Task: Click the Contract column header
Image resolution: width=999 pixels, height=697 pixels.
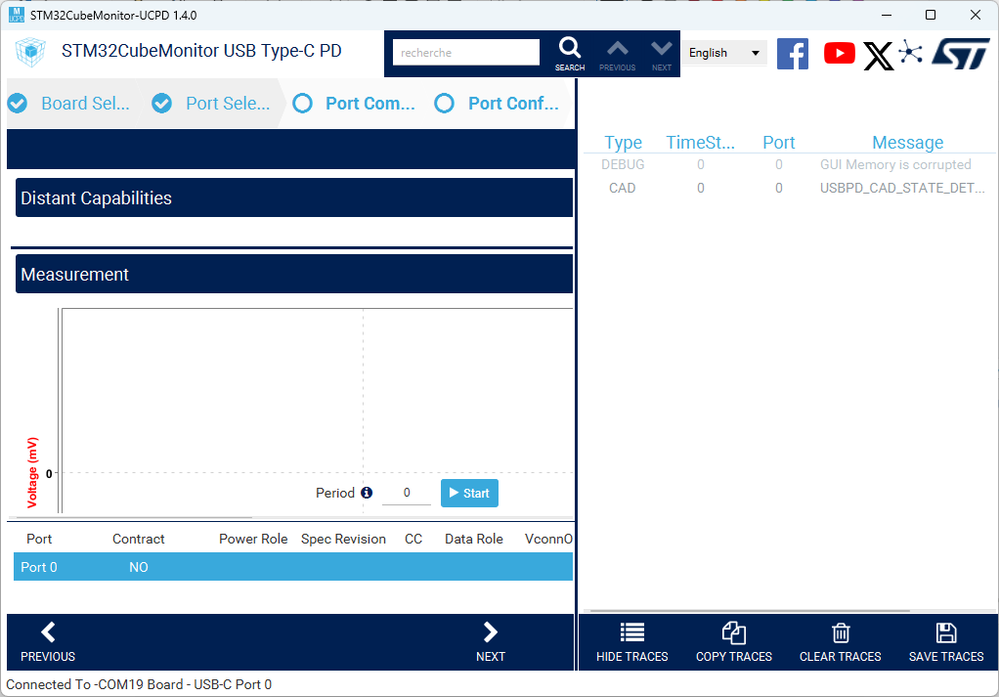Action: point(138,539)
